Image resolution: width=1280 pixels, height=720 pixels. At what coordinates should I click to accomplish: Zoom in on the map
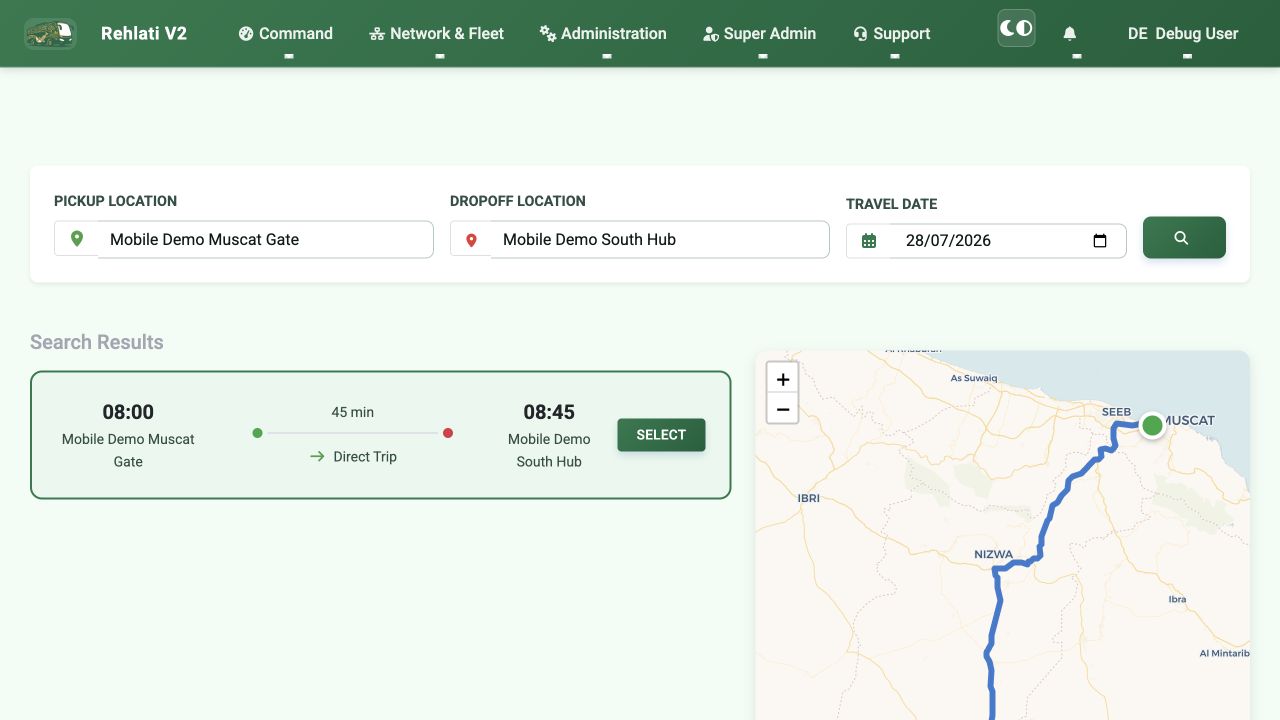(783, 379)
